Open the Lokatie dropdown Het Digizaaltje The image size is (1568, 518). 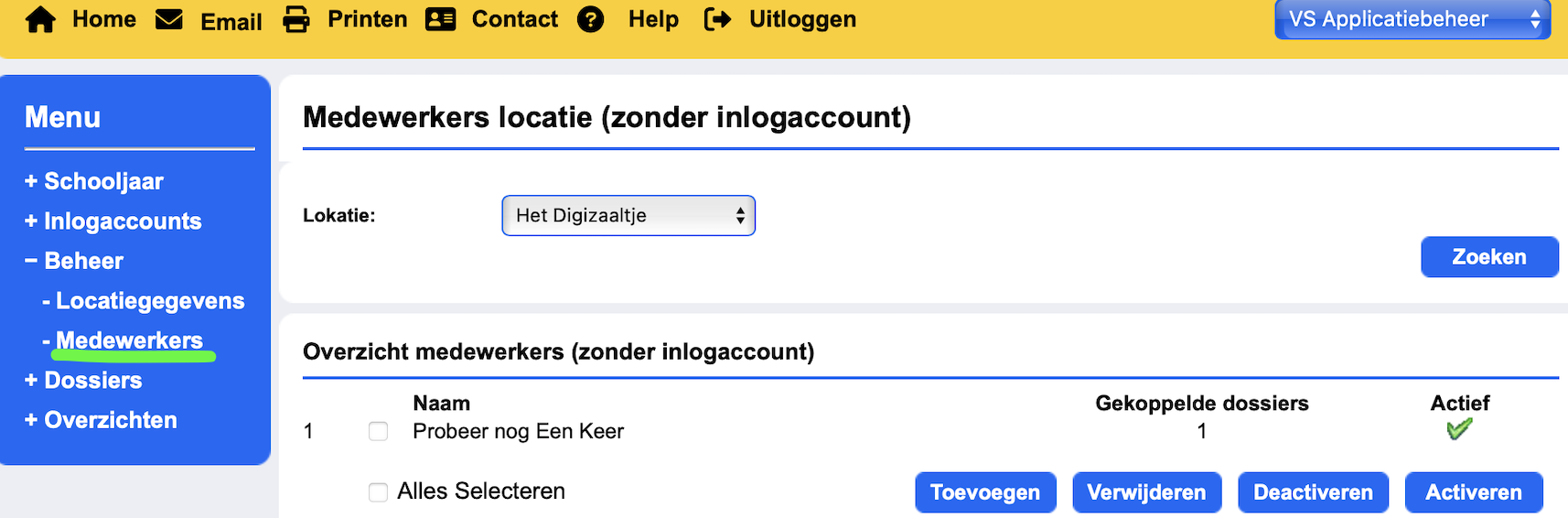click(628, 216)
